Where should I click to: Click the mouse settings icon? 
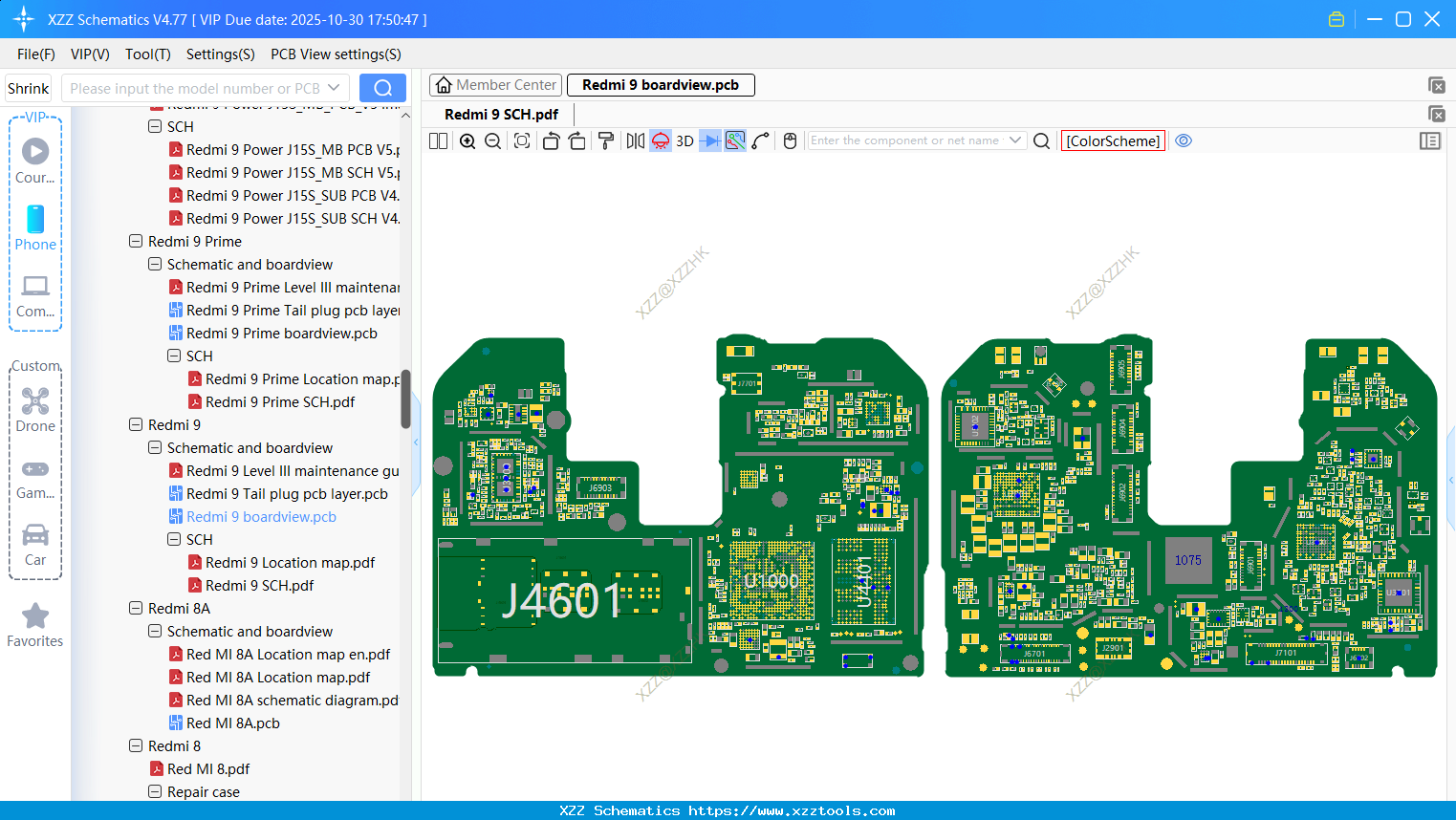[790, 140]
